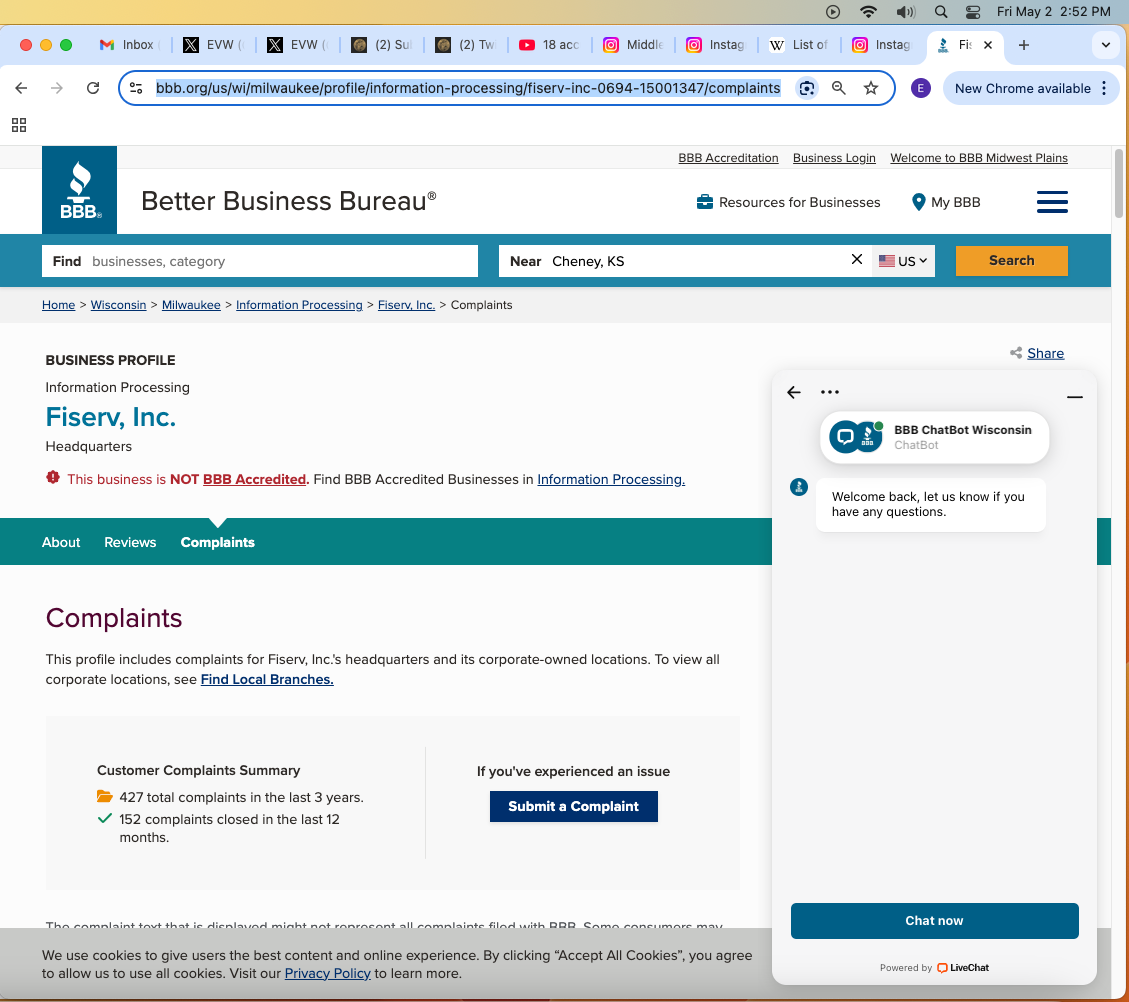This screenshot has width=1129, height=1002.
Task: Switch to the Gmail Inbox tab
Action: (x=129, y=45)
